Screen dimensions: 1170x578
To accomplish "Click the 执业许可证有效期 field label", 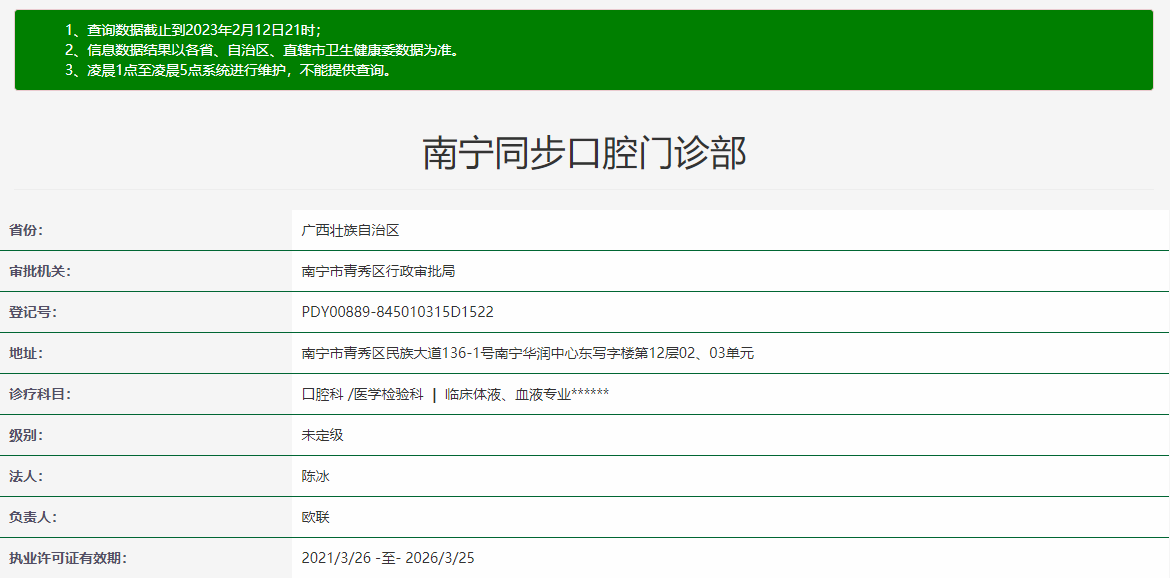I will tap(68, 559).
